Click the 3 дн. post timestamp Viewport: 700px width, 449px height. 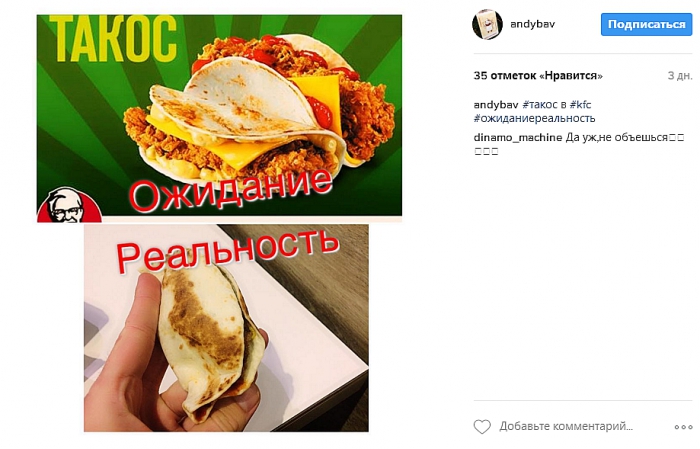(679, 76)
